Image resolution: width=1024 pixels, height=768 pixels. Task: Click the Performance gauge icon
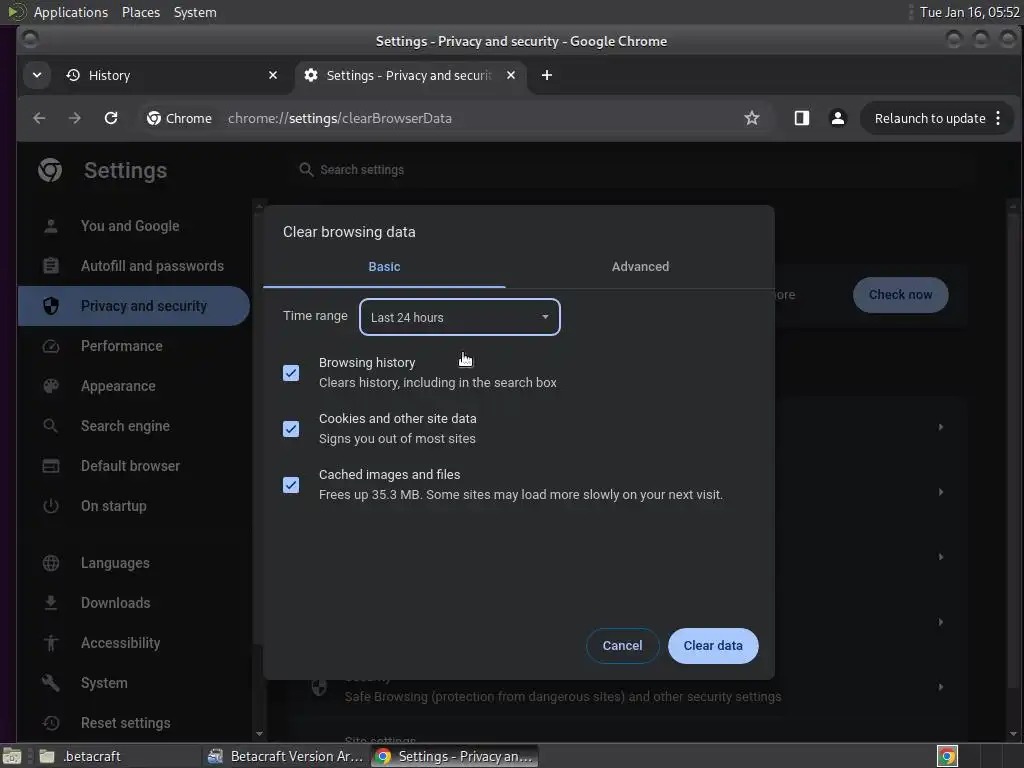(51, 346)
